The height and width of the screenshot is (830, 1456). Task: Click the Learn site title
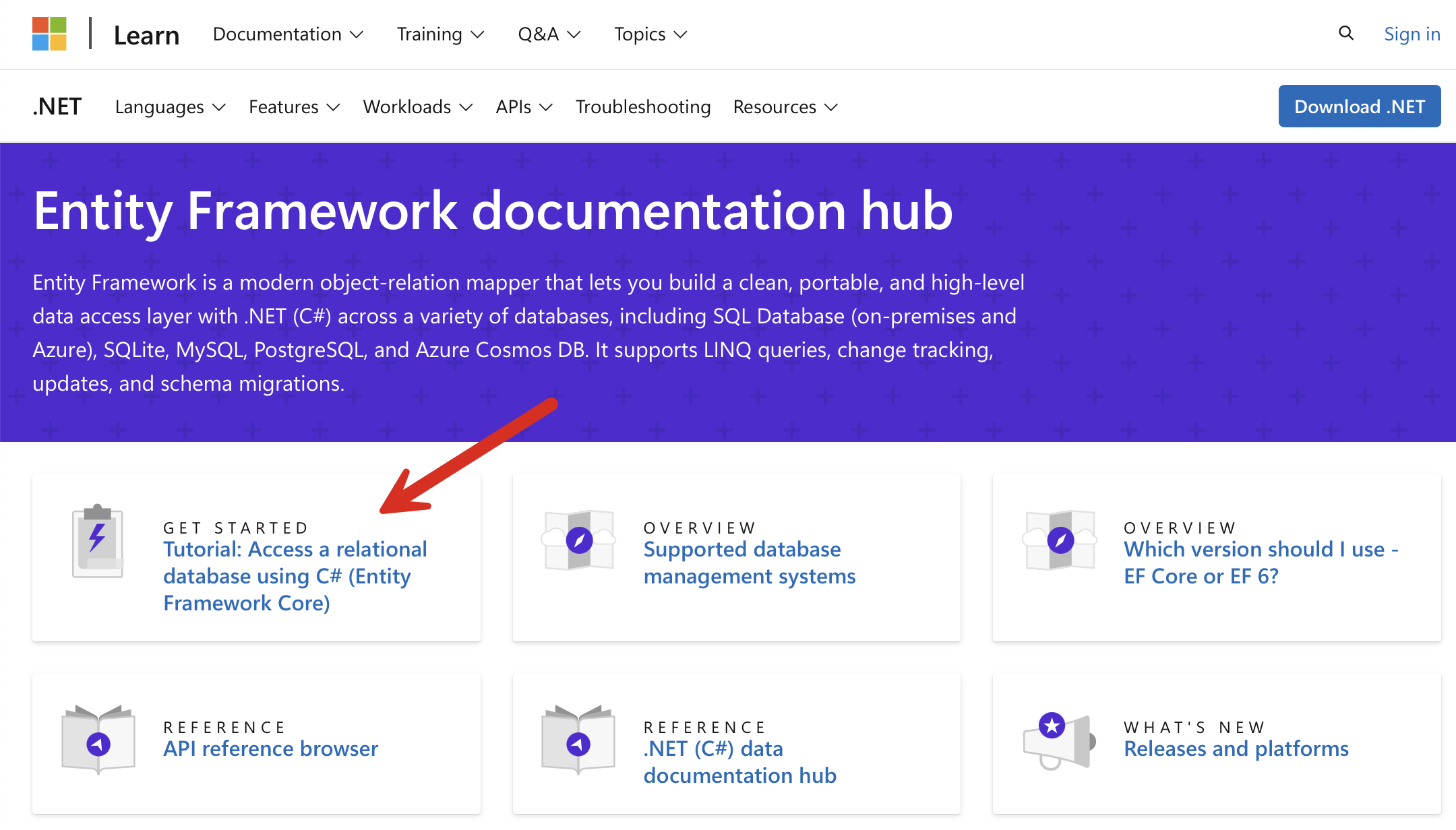[146, 36]
